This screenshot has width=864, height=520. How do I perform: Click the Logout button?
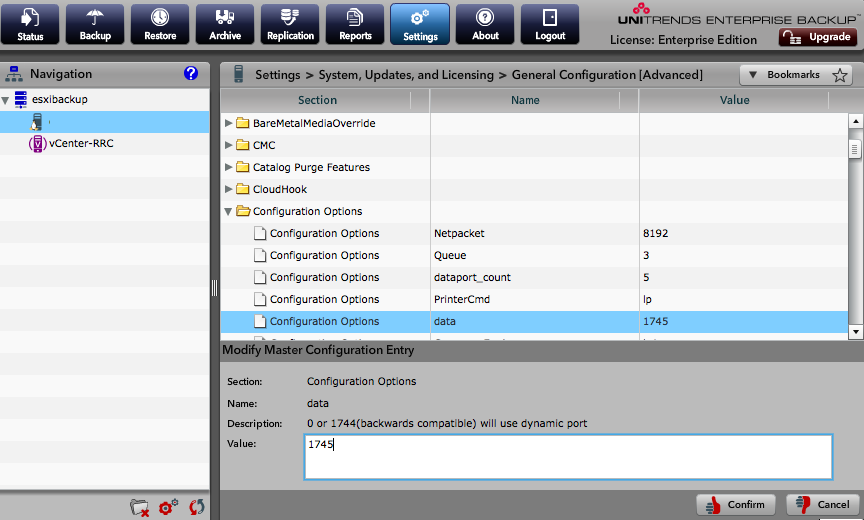(550, 24)
